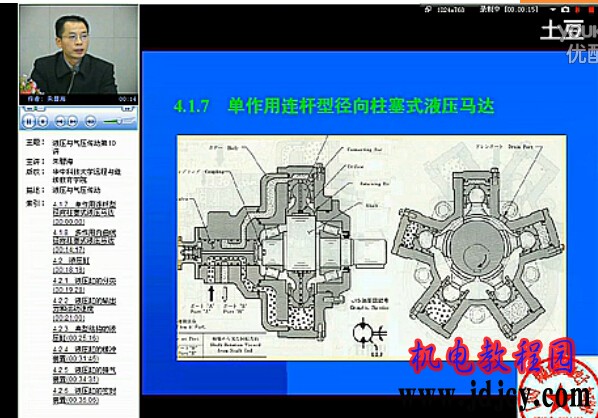The image size is (598, 418).
Task: Click the hydraulic motor diagram on slide
Action: click(371, 247)
